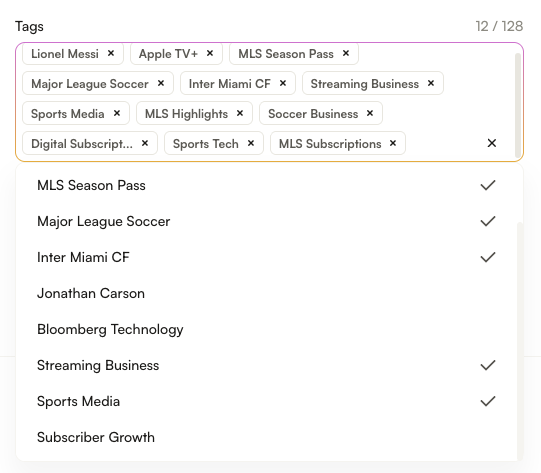Remove the Major League Soccer tag chip

pos(161,83)
